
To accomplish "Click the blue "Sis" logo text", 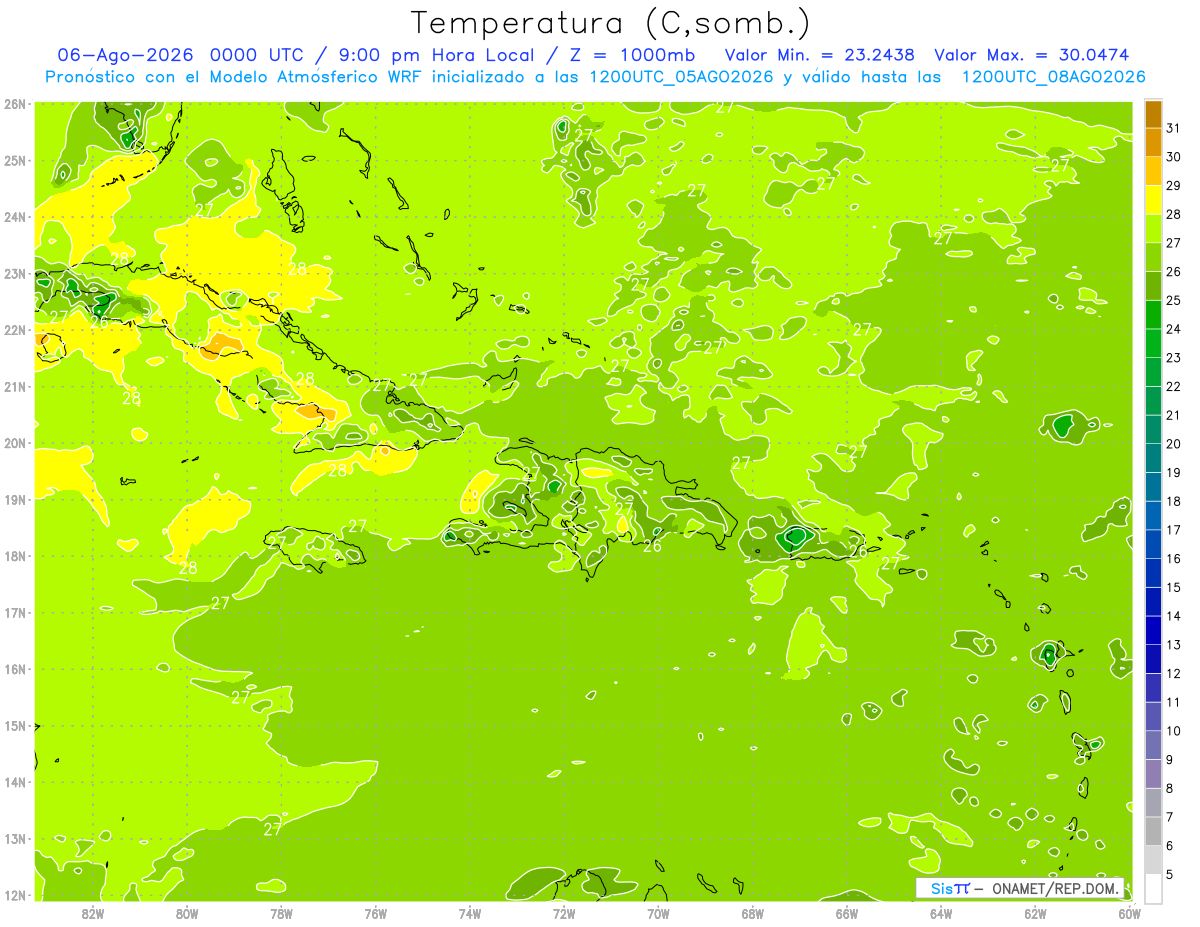I will [941, 888].
